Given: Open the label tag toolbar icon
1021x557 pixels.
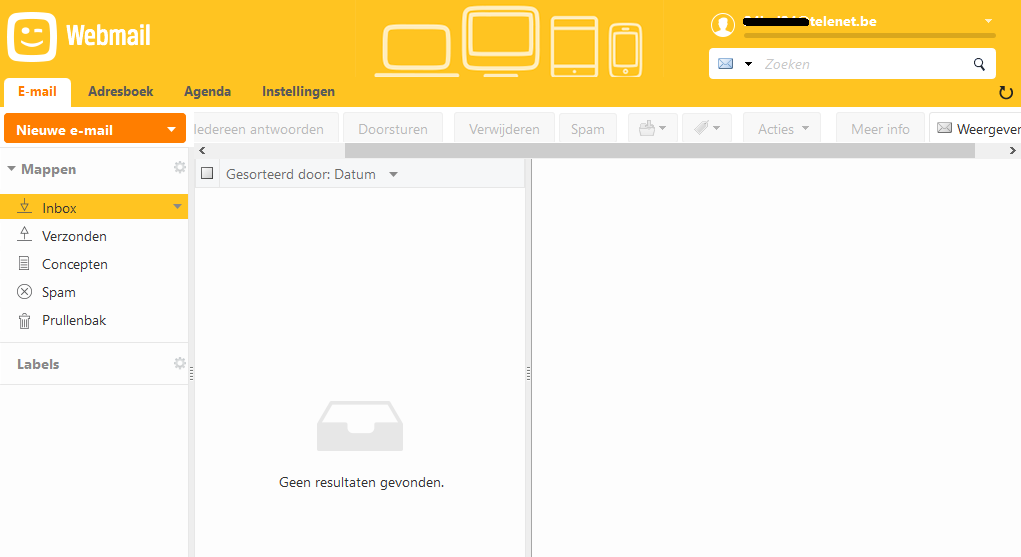Looking at the screenshot, I should coord(706,128).
